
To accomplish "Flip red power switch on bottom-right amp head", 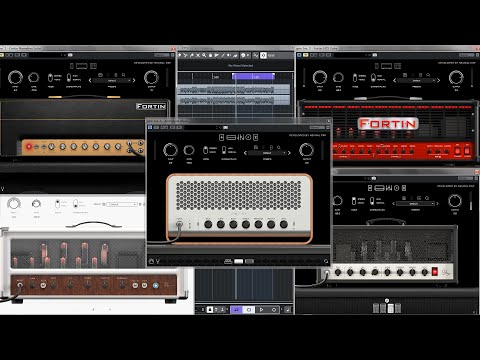I will (435, 271).
